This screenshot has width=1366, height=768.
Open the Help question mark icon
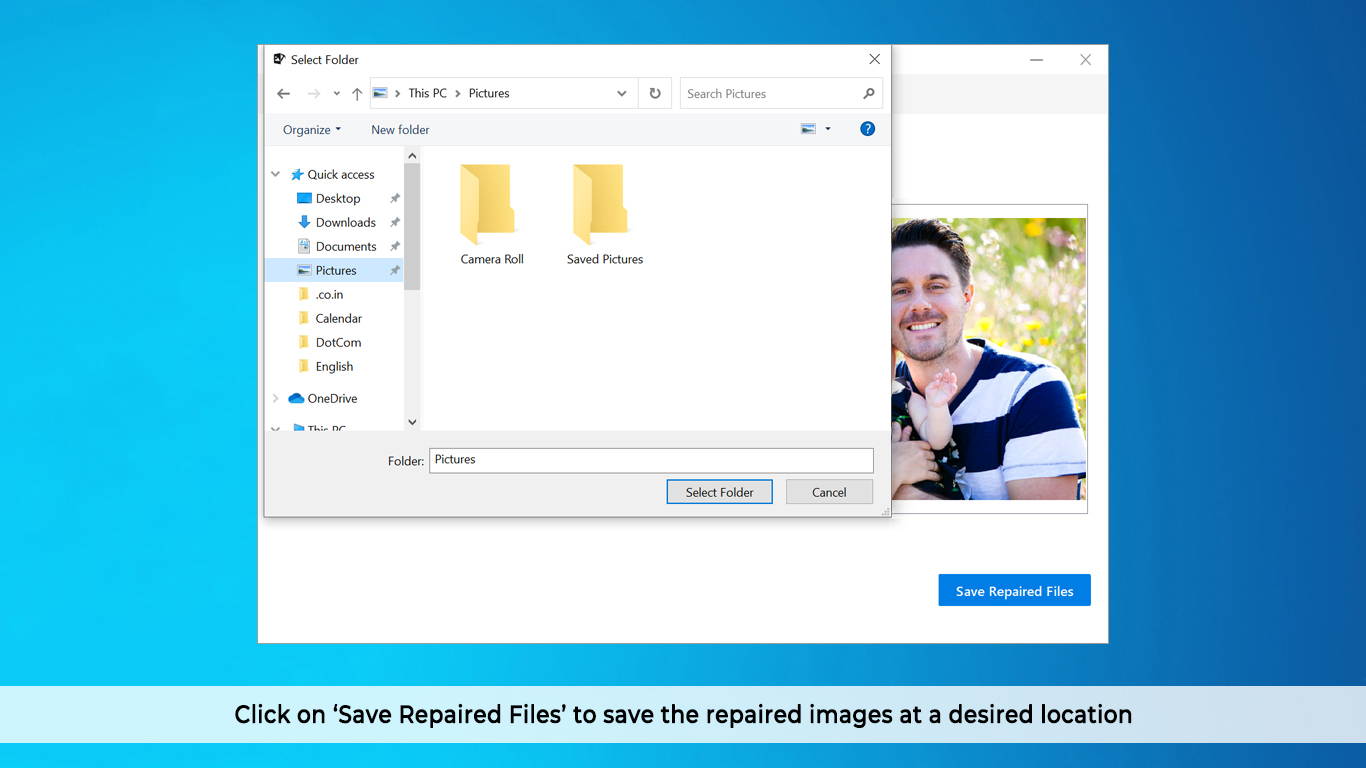point(867,129)
